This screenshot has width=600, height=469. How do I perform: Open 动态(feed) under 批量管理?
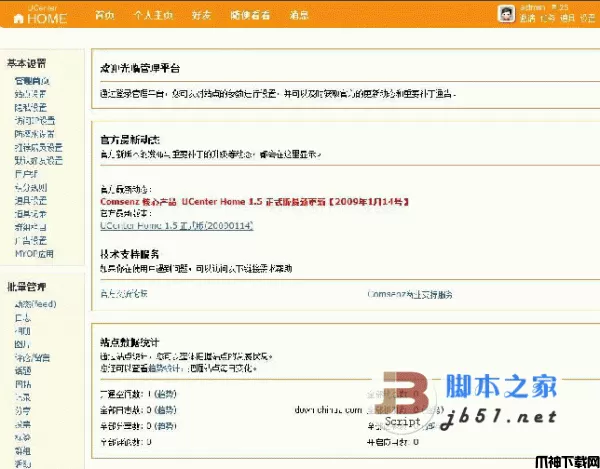pyautogui.click(x=36, y=304)
